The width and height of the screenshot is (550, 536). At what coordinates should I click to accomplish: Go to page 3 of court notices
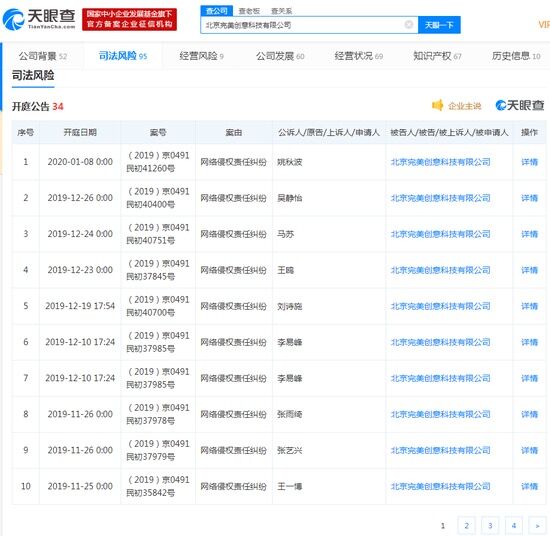(x=490, y=525)
